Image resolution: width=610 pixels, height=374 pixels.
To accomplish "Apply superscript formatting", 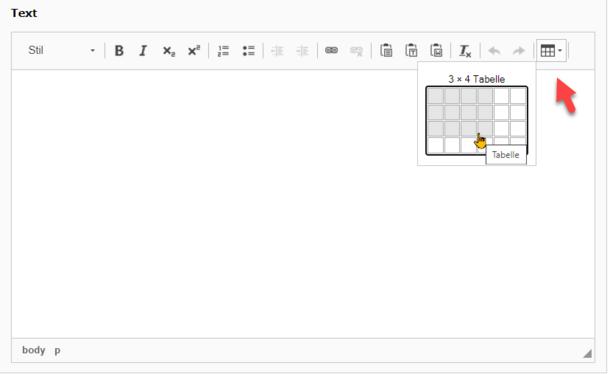I will [x=193, y=51].
